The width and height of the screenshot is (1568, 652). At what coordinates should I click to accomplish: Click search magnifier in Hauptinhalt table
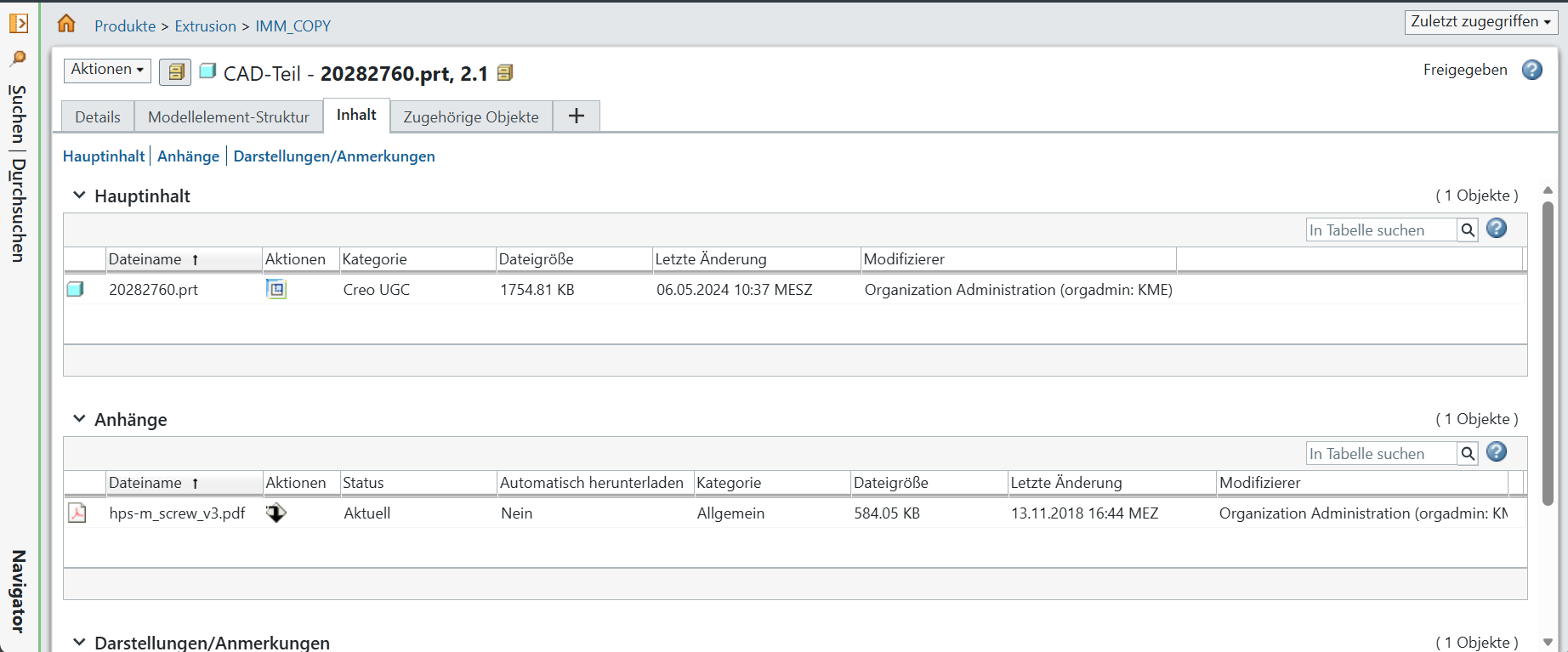click(x=1467, y=230)
